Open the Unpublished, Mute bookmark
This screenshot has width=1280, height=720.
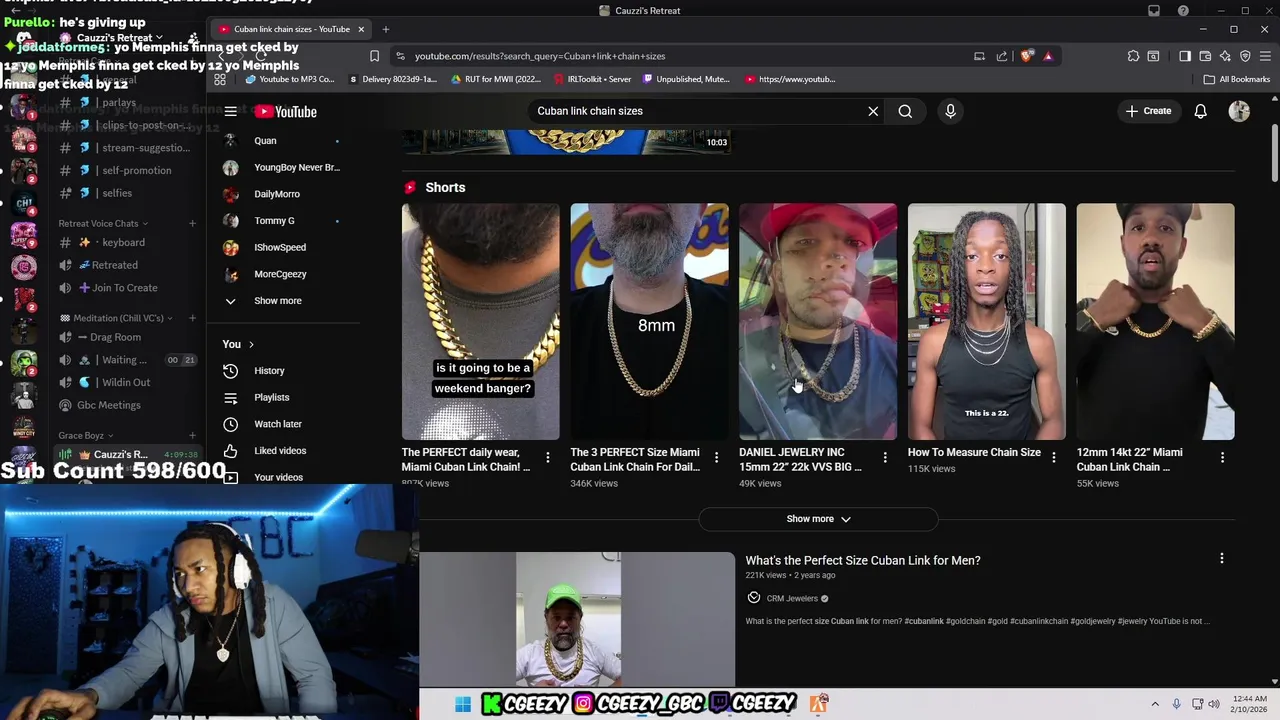tap(687, 79)
